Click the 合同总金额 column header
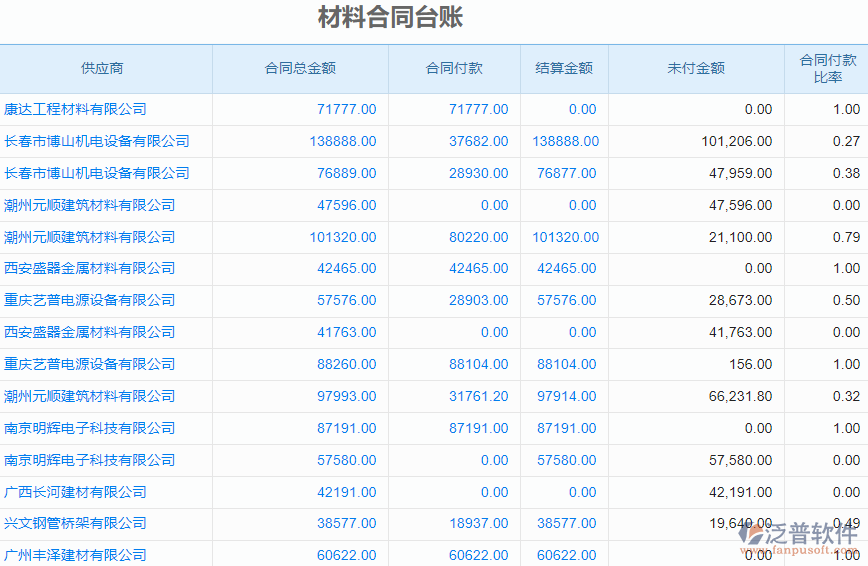This screenshot has width=868, height=566. tap(300, 68)
